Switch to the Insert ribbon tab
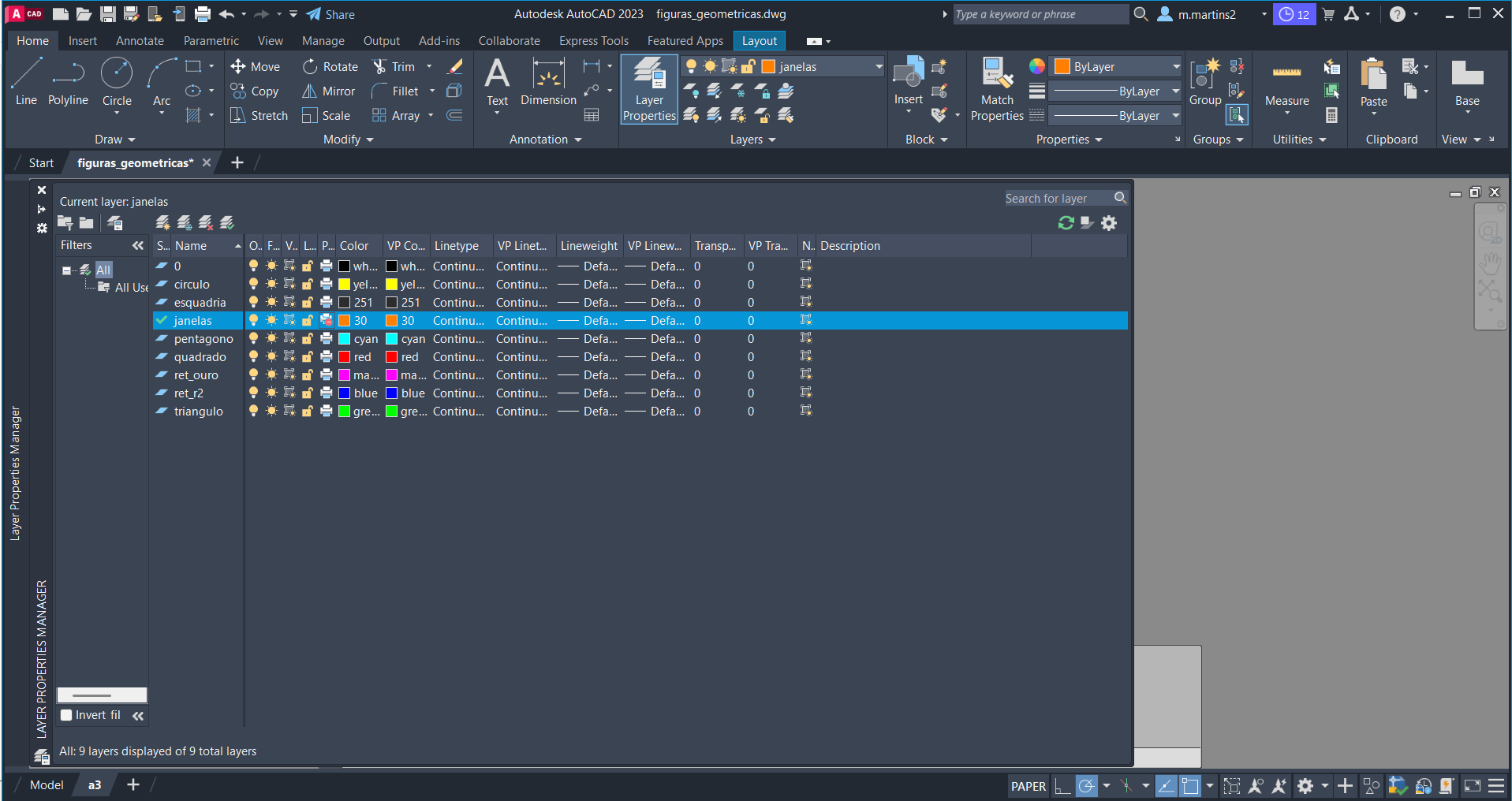The image size is (1512, 801). click(x=83, y=41)
